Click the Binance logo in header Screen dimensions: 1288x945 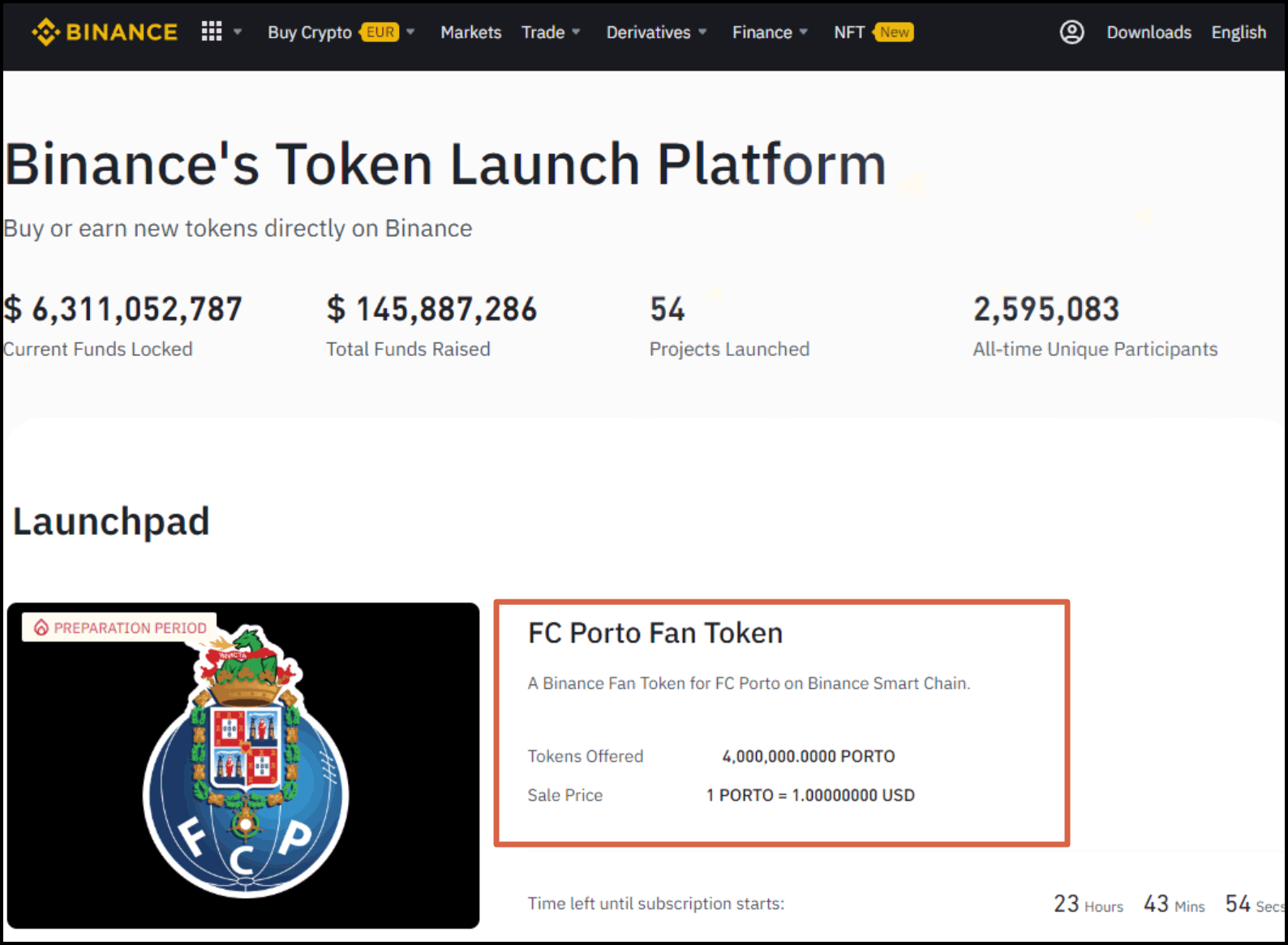(105, 32)
